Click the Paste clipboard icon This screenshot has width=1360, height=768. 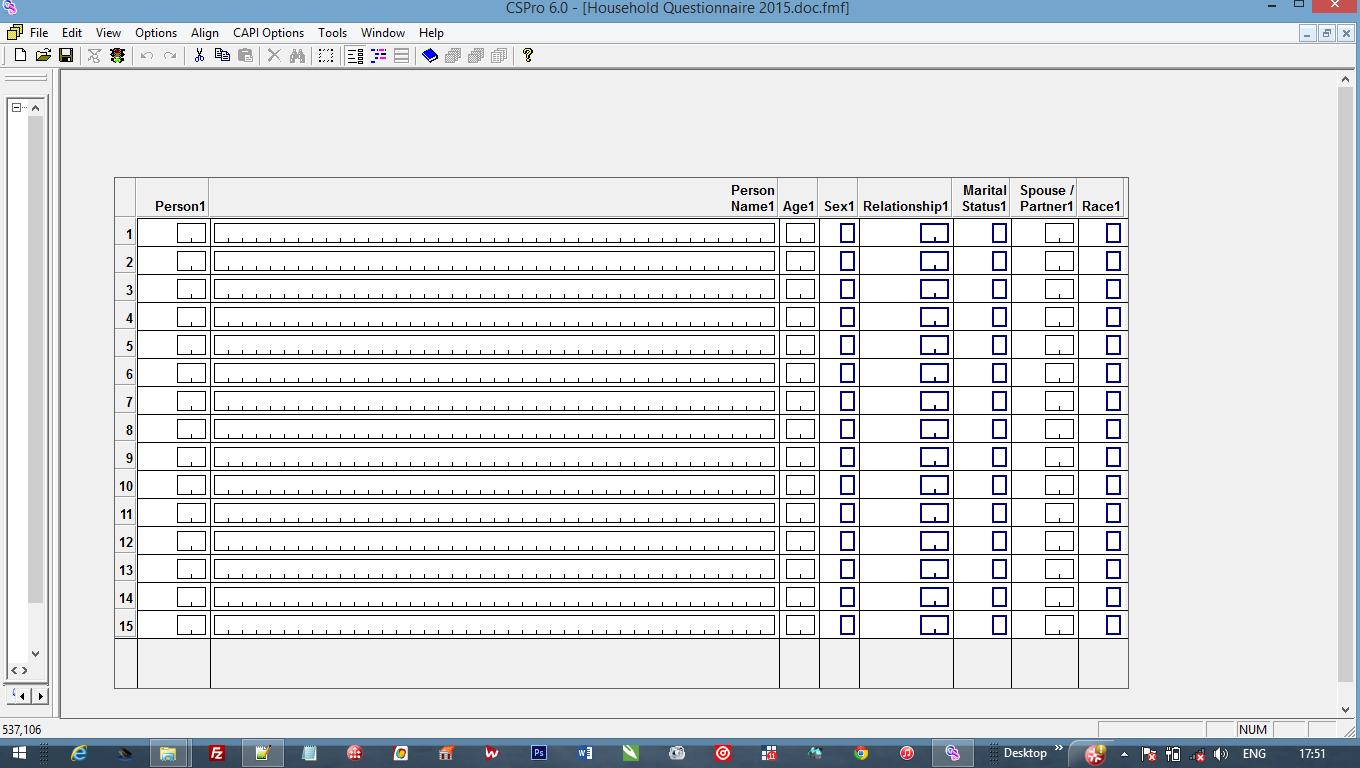(245, 55)
